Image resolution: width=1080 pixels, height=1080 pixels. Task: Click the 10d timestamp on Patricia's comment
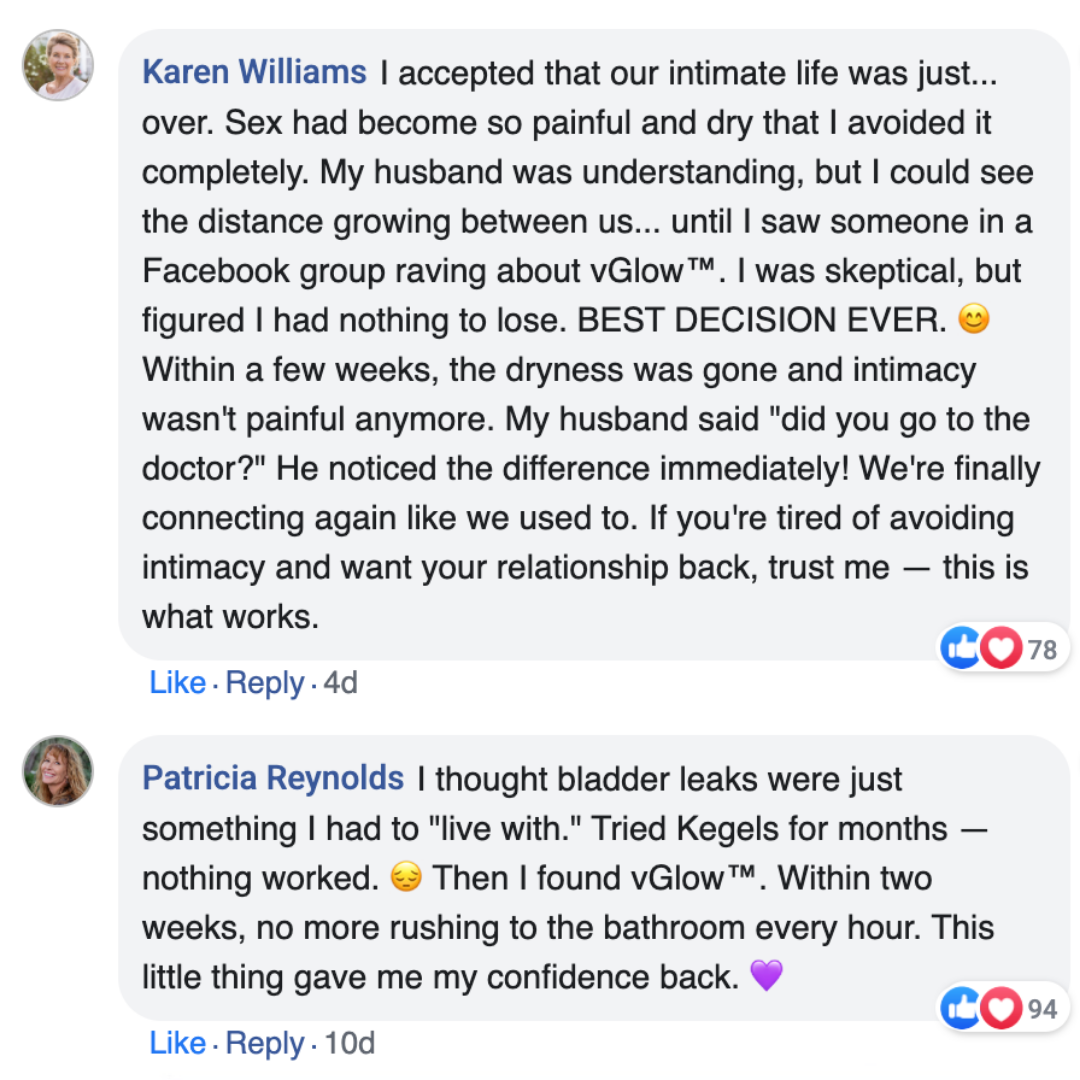click(x=350, y=1043)
